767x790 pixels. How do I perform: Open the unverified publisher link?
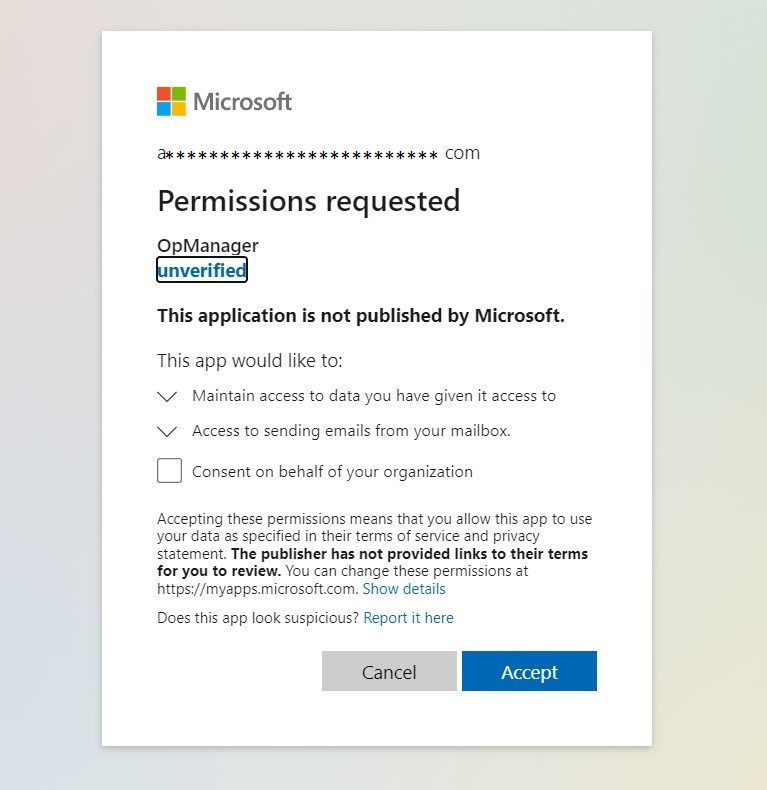click(x=202, y=270)
